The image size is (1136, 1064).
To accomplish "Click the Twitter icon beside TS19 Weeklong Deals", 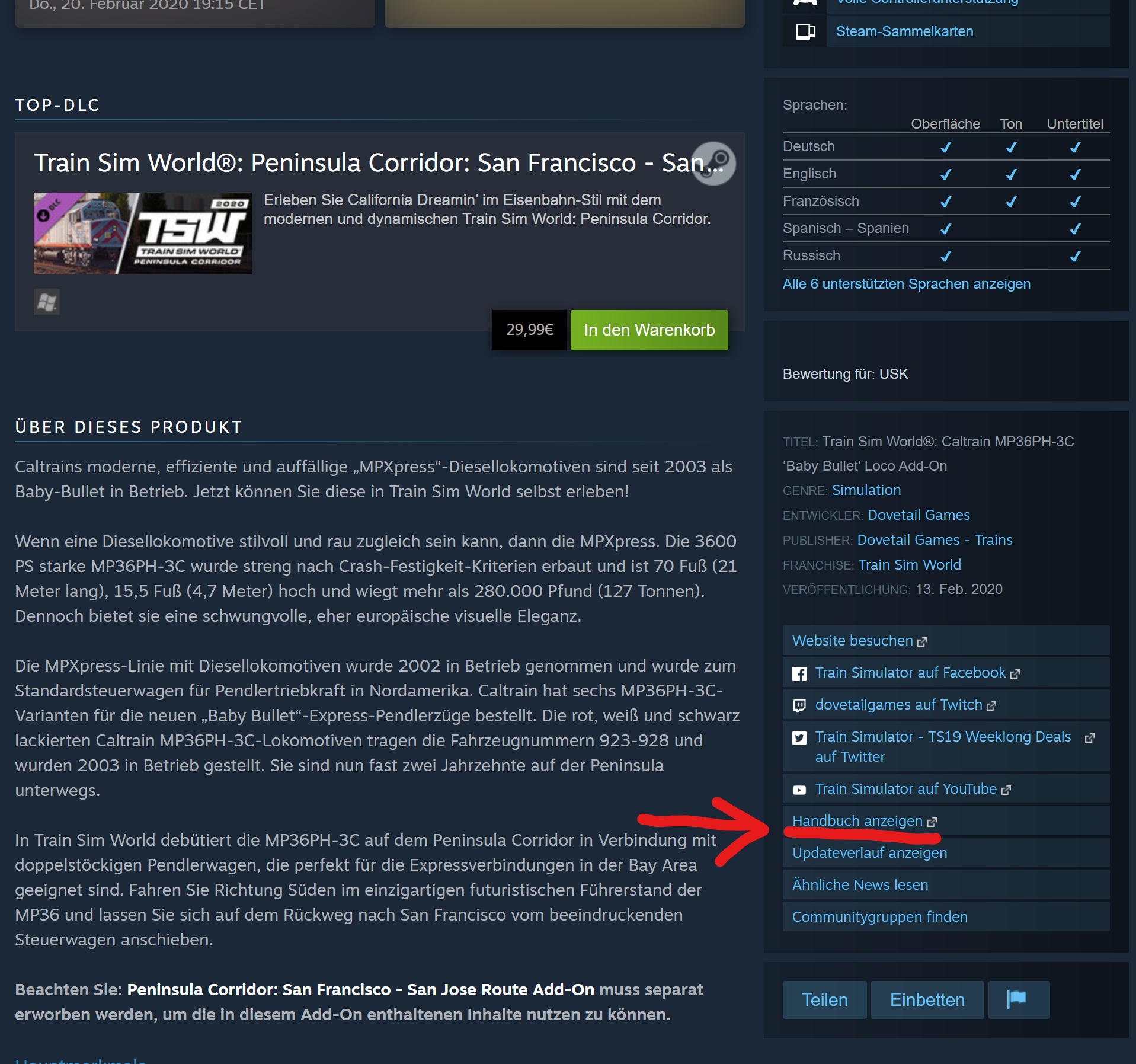I will coord(799,737).
